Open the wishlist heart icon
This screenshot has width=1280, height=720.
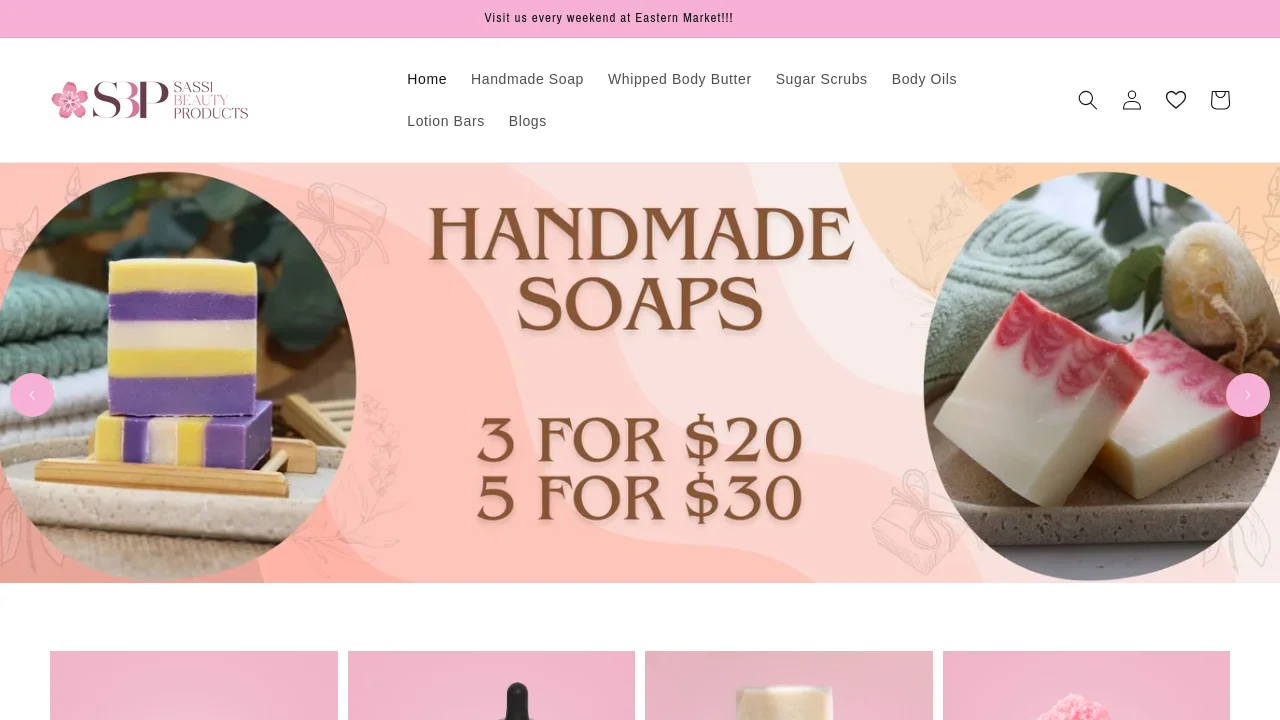[x=1176, y=100]
